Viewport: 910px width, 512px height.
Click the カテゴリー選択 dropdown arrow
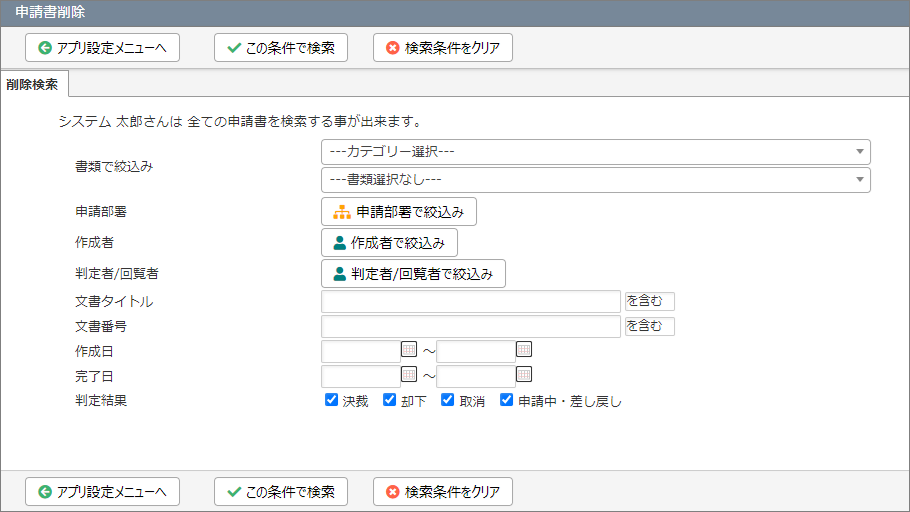(860, 152)
